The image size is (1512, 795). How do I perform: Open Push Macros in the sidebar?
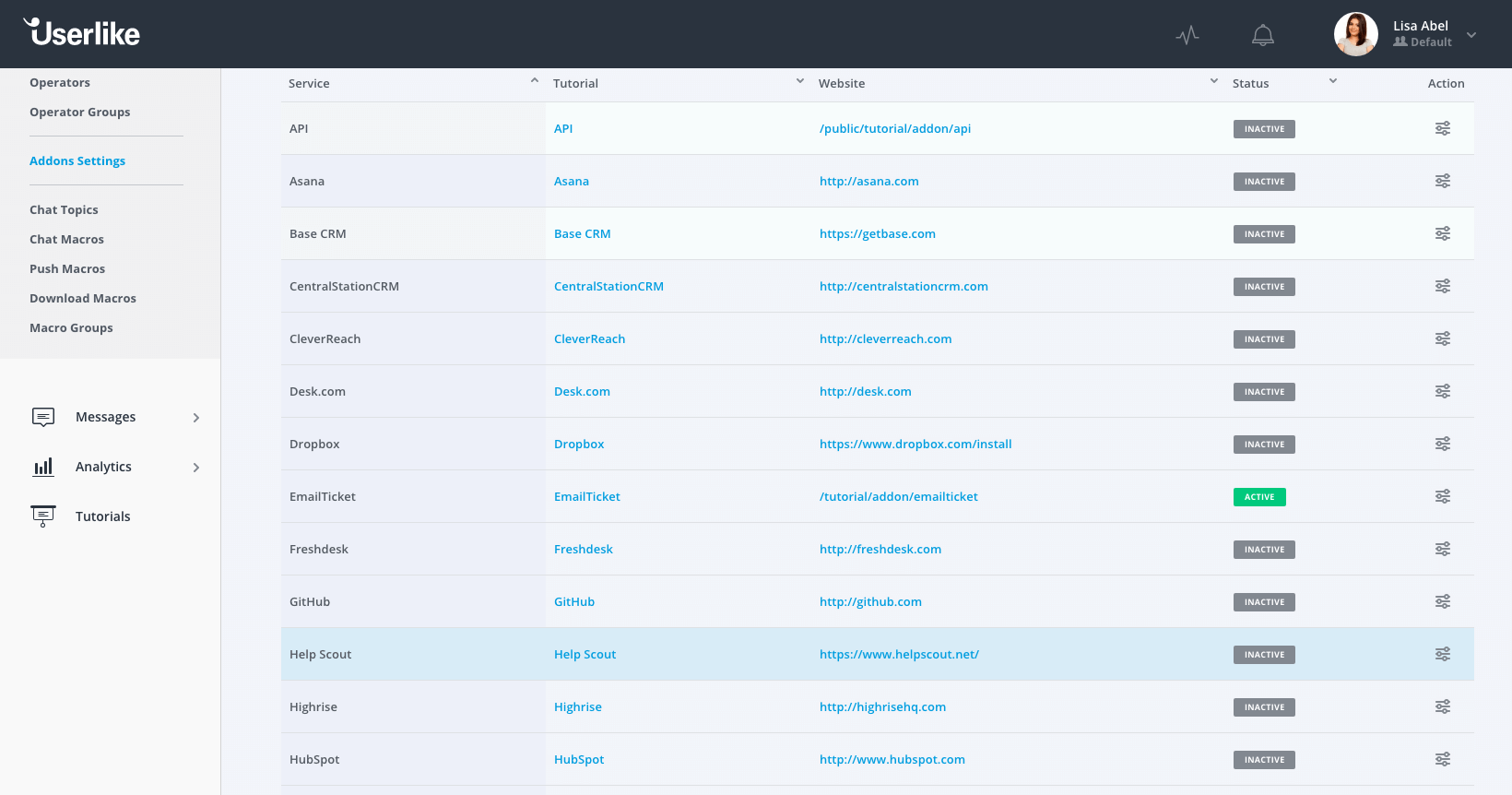pyautogui.click(x=67, y=268)
